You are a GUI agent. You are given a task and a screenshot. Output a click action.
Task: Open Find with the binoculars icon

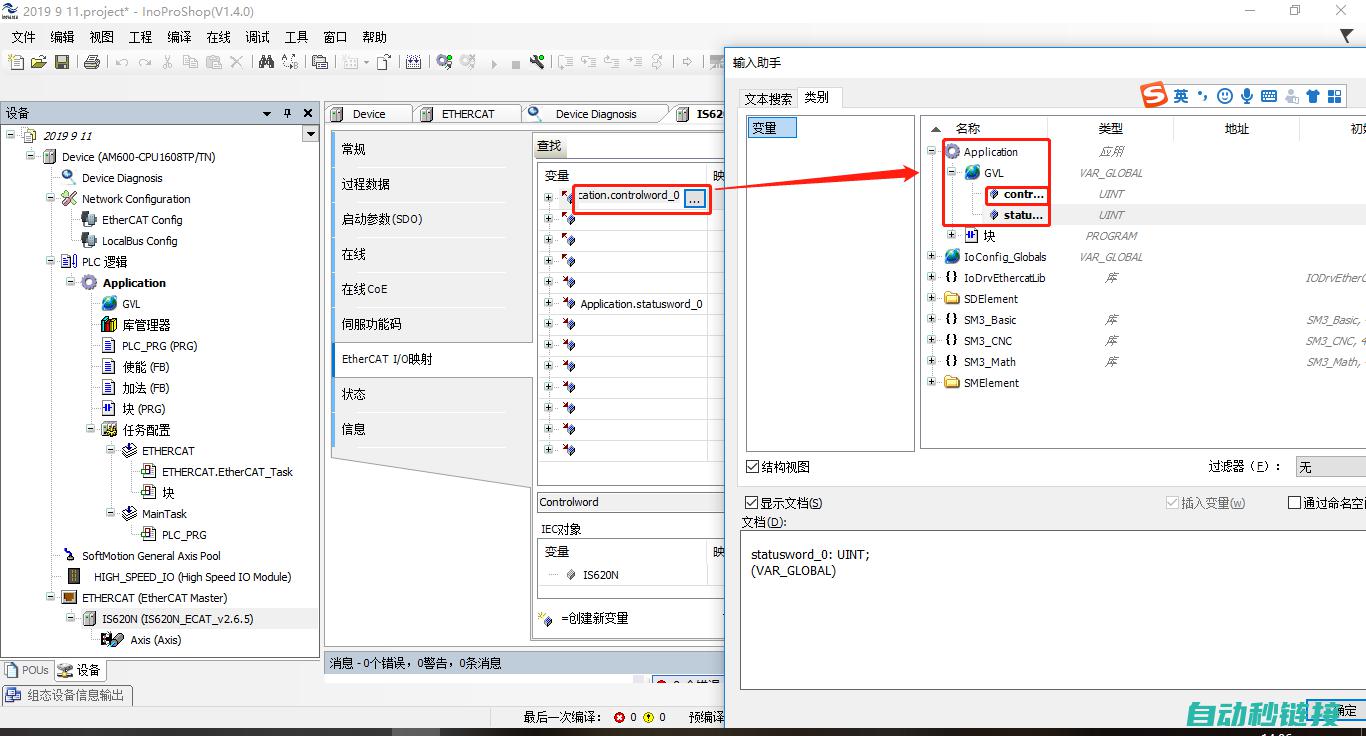click(266, 62)
